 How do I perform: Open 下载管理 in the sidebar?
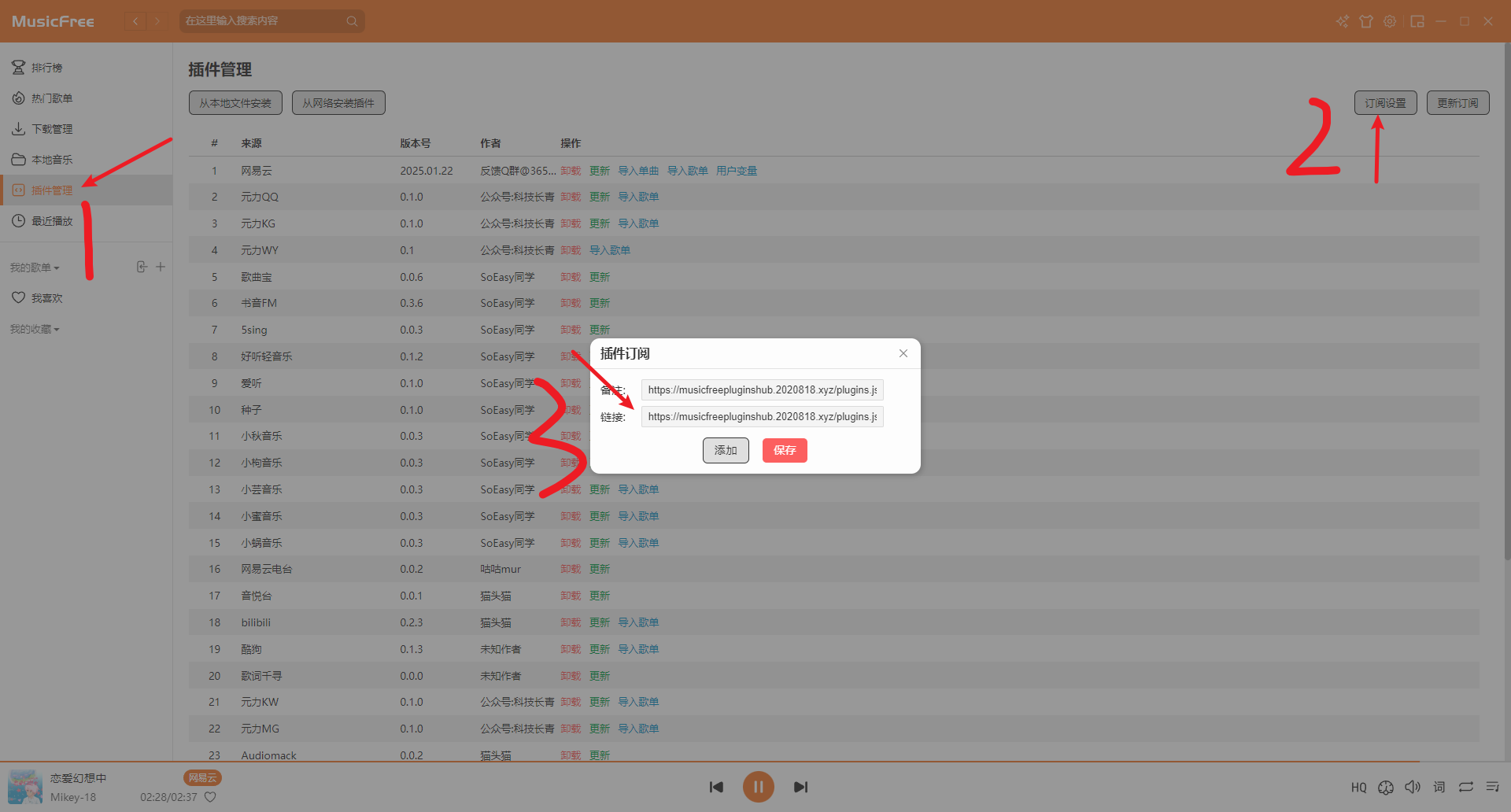coord(86,129)
